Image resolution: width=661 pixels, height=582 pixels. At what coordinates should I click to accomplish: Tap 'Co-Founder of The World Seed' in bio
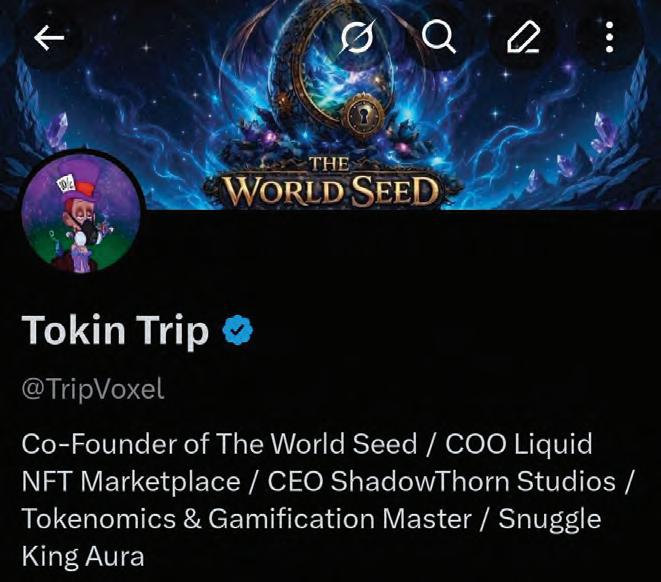coord(214,443)
